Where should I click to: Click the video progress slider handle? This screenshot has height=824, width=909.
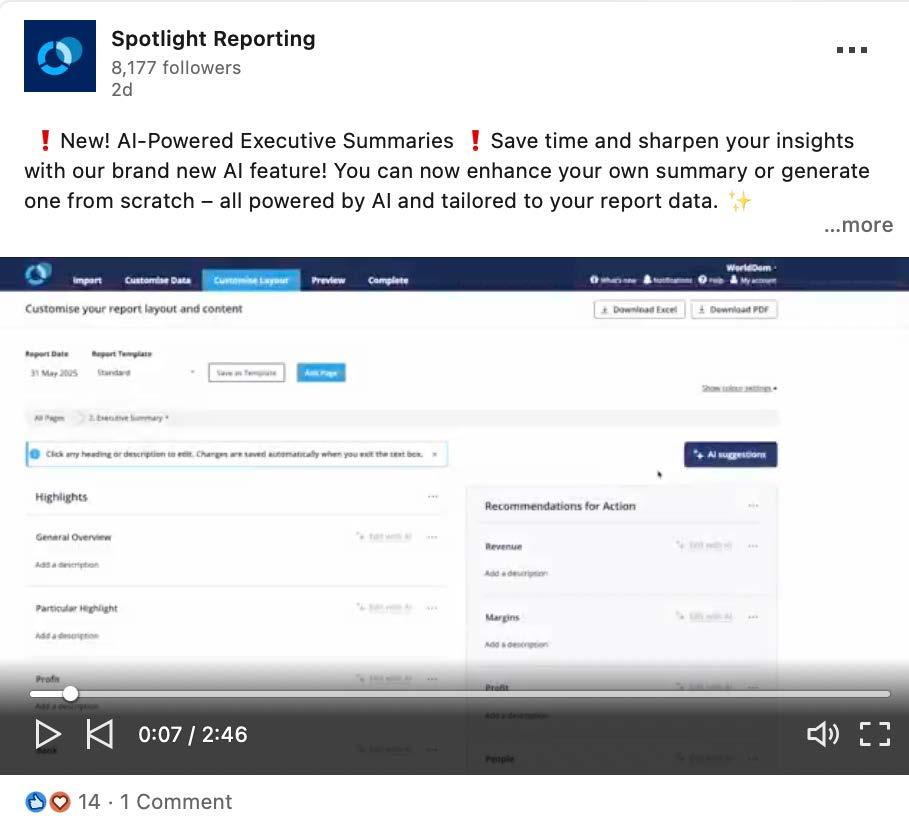point(70,694)
